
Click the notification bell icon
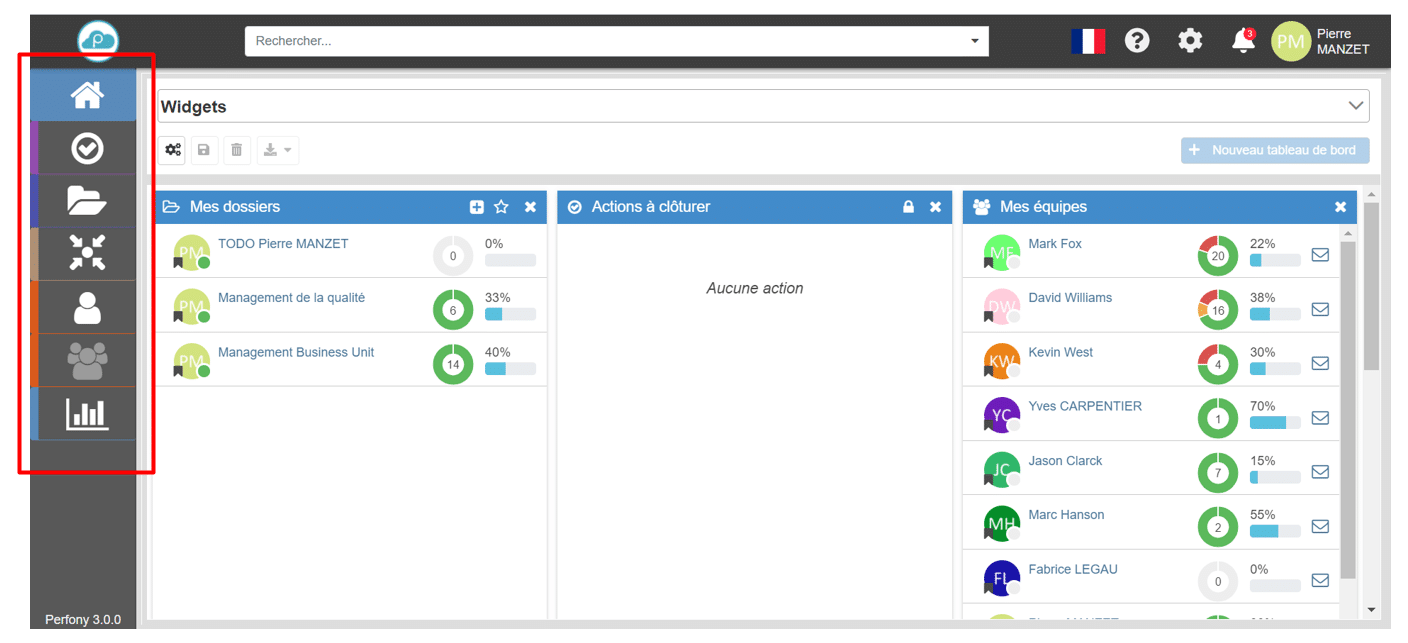(1242, 41)
